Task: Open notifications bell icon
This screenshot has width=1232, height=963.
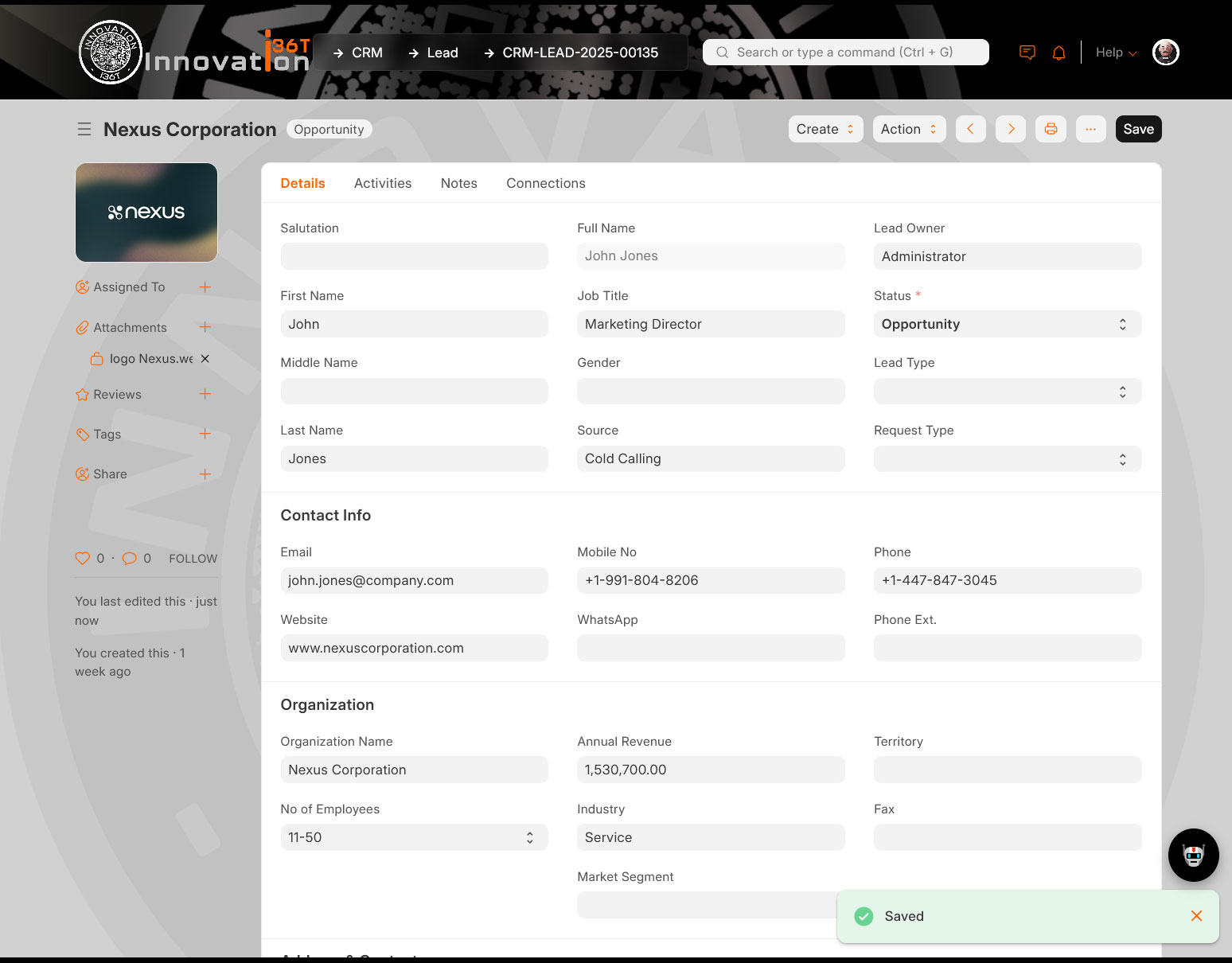Action: tap(1059, 53)
